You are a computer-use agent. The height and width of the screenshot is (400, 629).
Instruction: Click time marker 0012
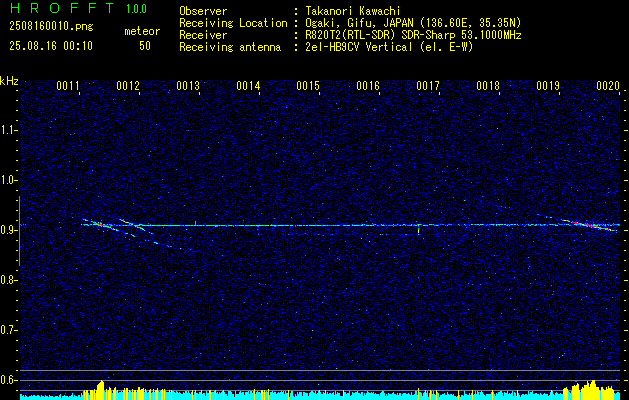click(128, 86)
